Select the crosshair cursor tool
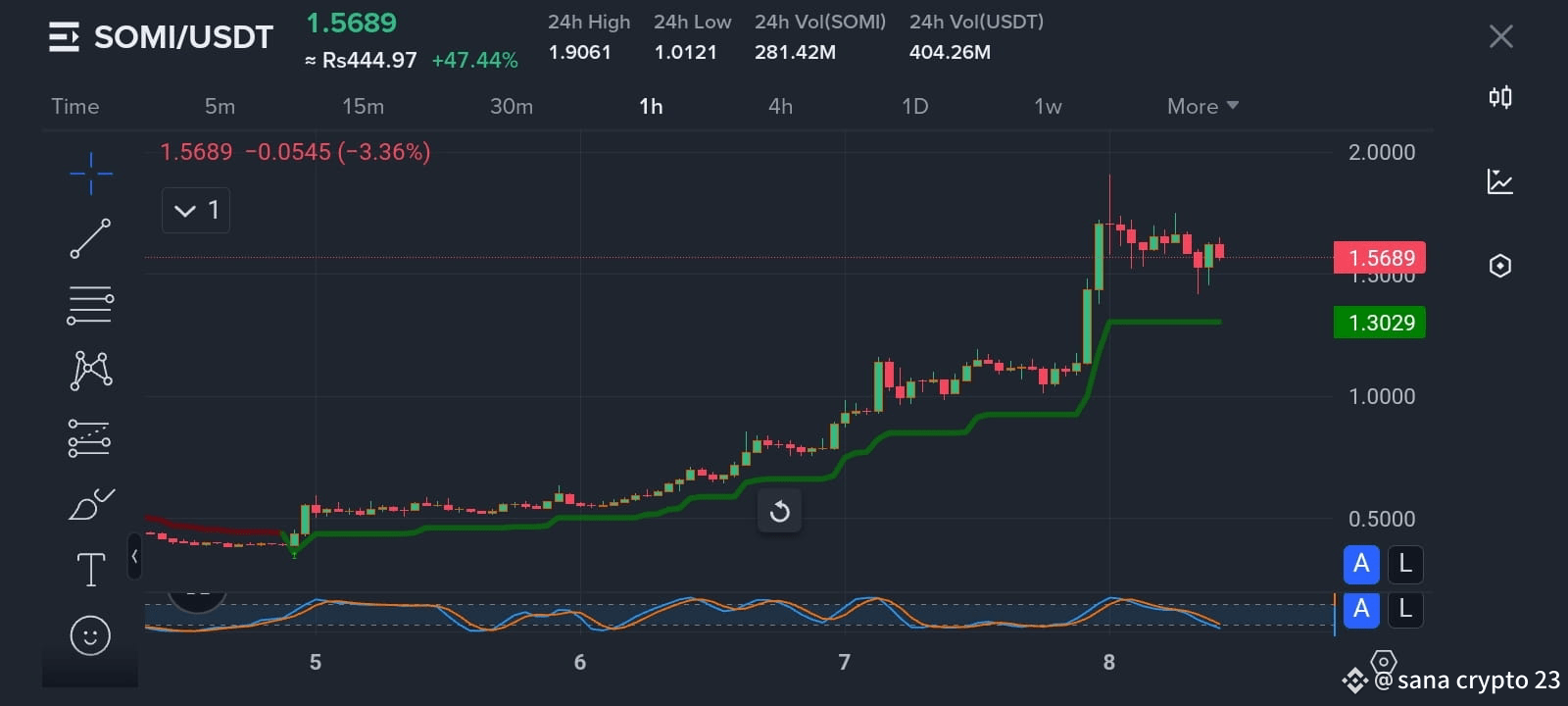 91,174
